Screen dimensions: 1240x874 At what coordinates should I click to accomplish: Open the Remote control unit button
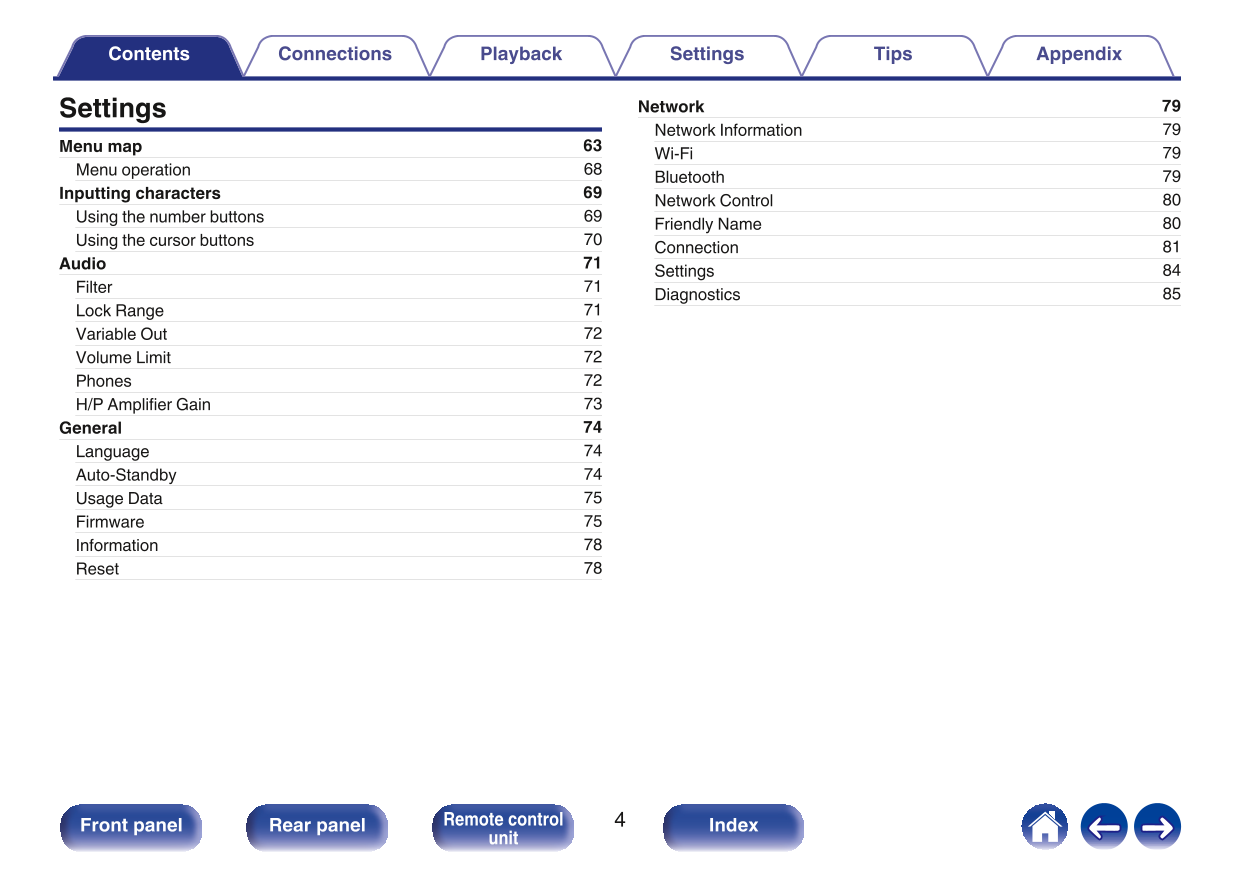coord(503,827)
